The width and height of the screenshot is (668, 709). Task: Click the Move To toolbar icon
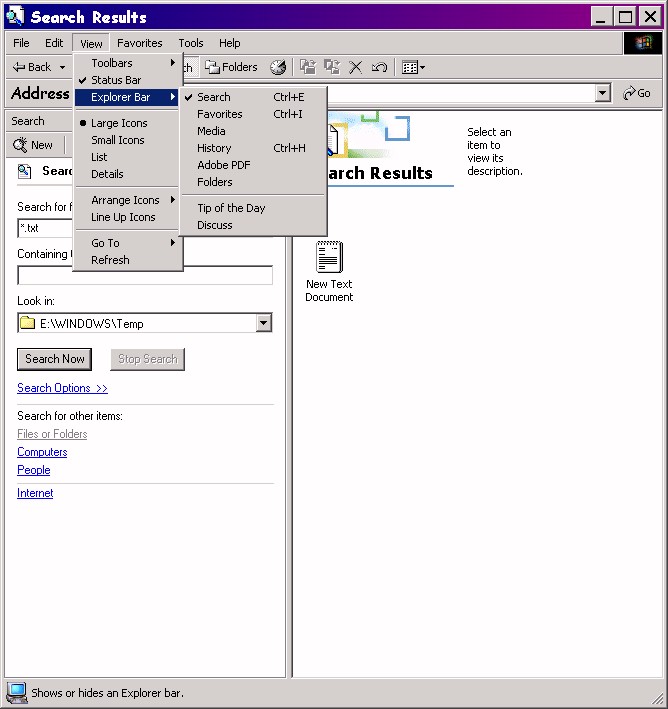click(x=308, y=67)
